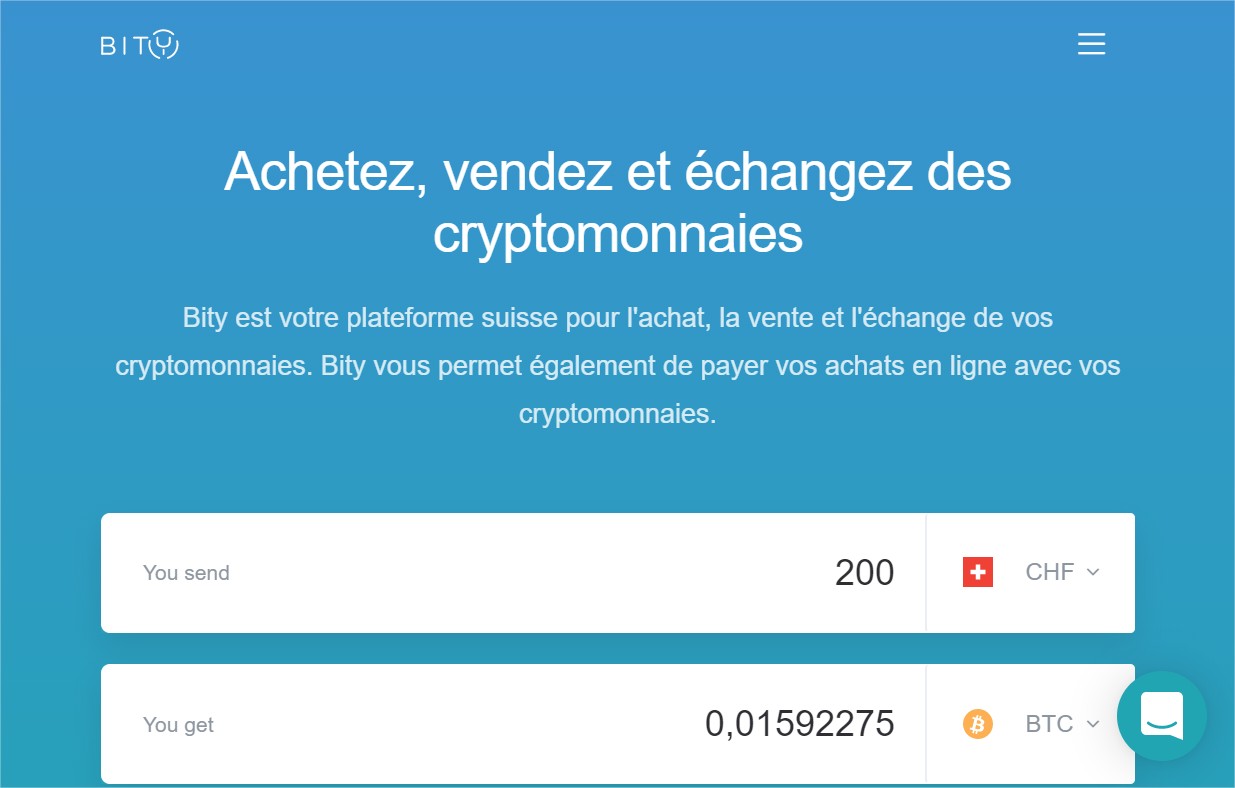The image size is (1235, 788).
Task: Expand the chevron next to BTC
Action: [x=1093, y=724]
